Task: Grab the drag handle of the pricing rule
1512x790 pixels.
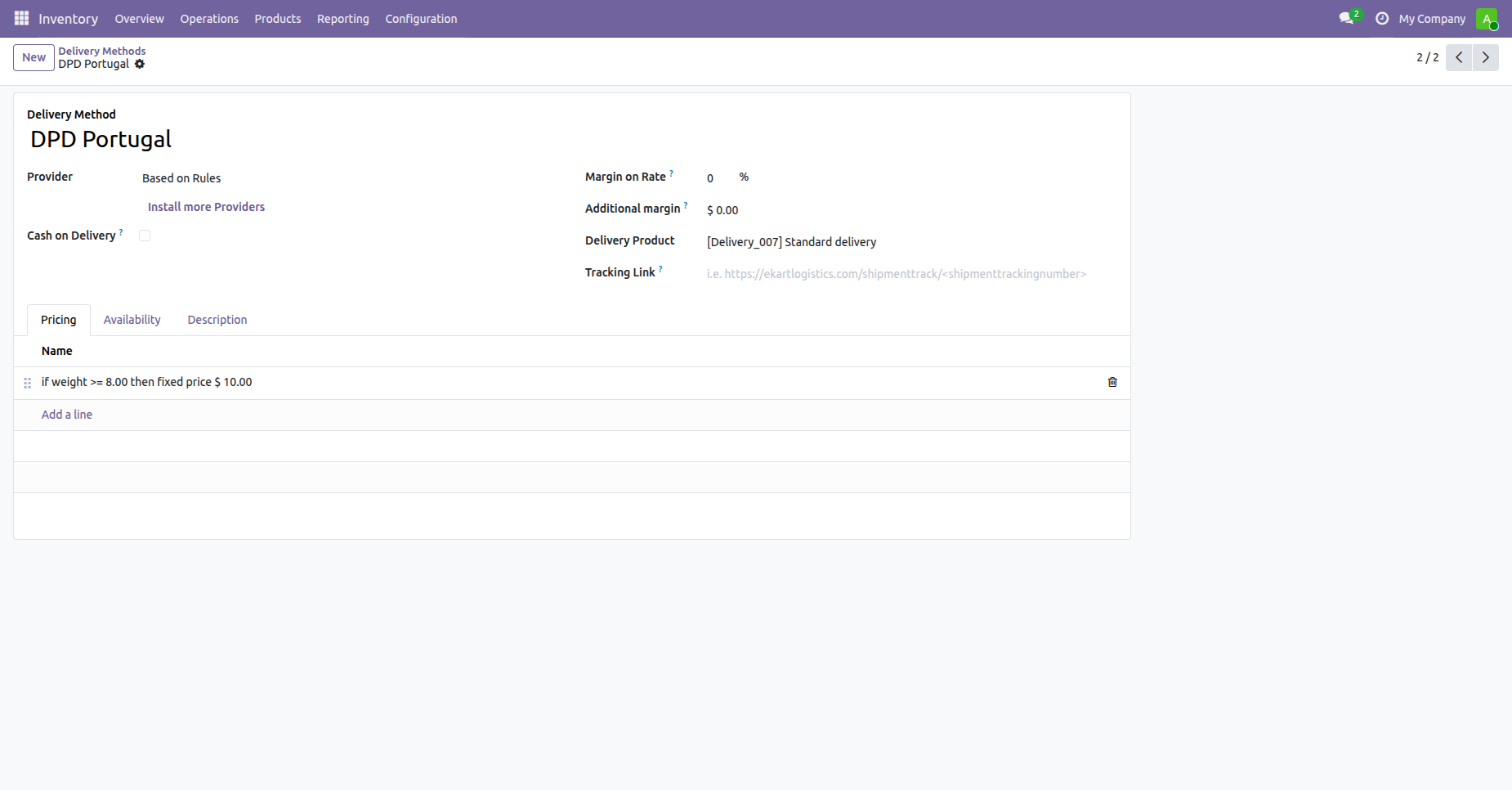Action: (28, 383)
